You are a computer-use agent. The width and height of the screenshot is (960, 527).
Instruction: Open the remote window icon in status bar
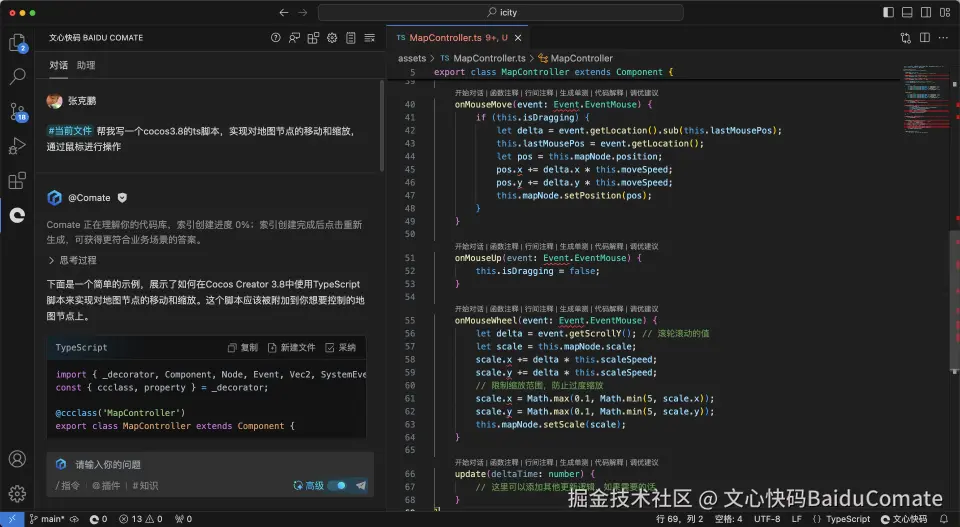tap(12, 519)
